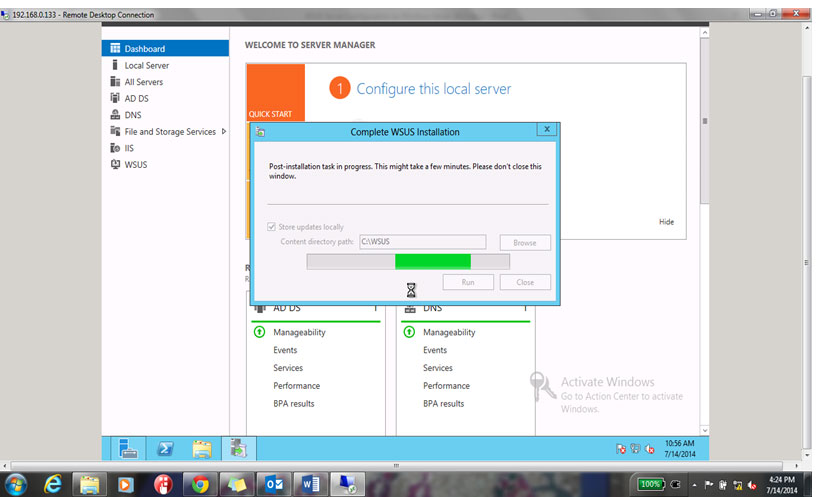
Task: Open Word from local taskbar
Action: coord(311,485)
